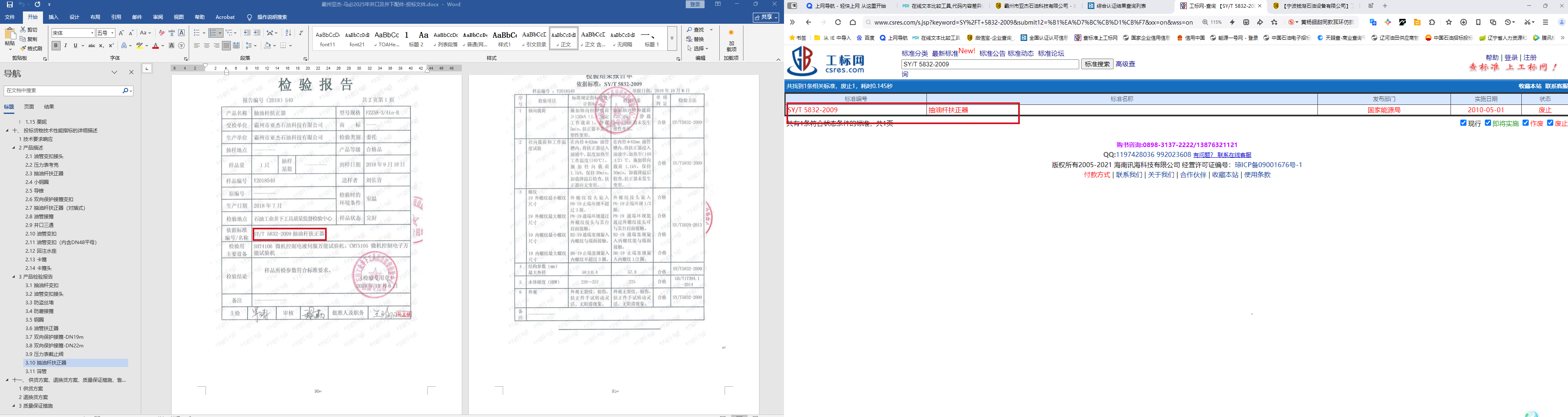Collapse the '3 产品检验报告' navigation heading

(x=14, y=277)
